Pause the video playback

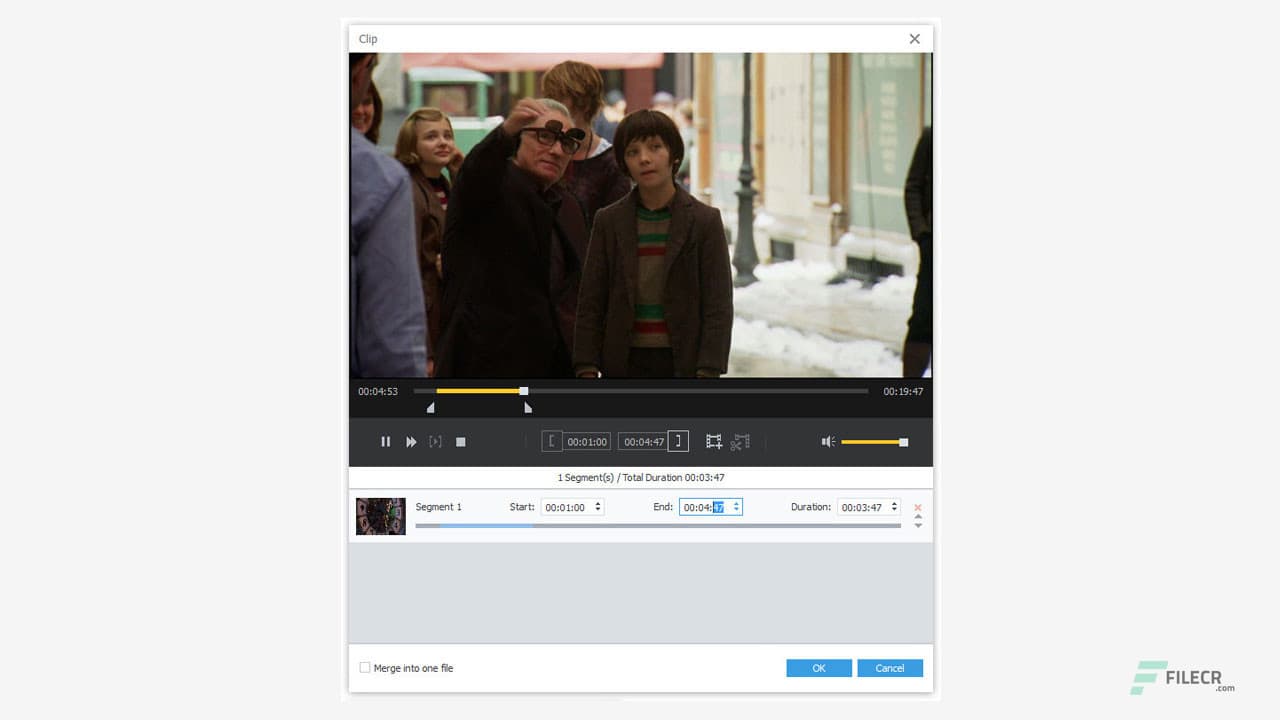pos(385,441)
